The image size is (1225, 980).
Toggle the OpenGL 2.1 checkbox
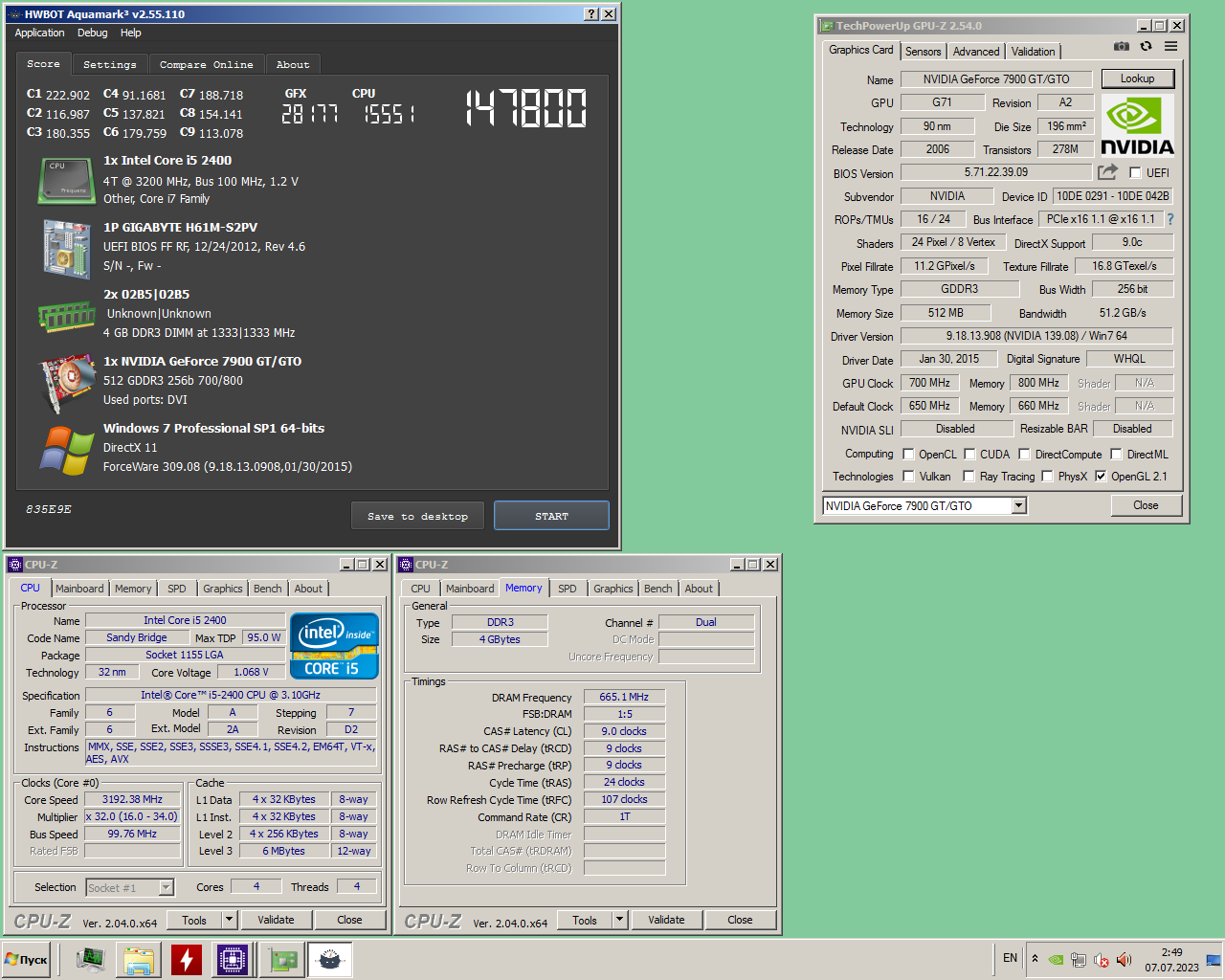tap(1101, 477)
